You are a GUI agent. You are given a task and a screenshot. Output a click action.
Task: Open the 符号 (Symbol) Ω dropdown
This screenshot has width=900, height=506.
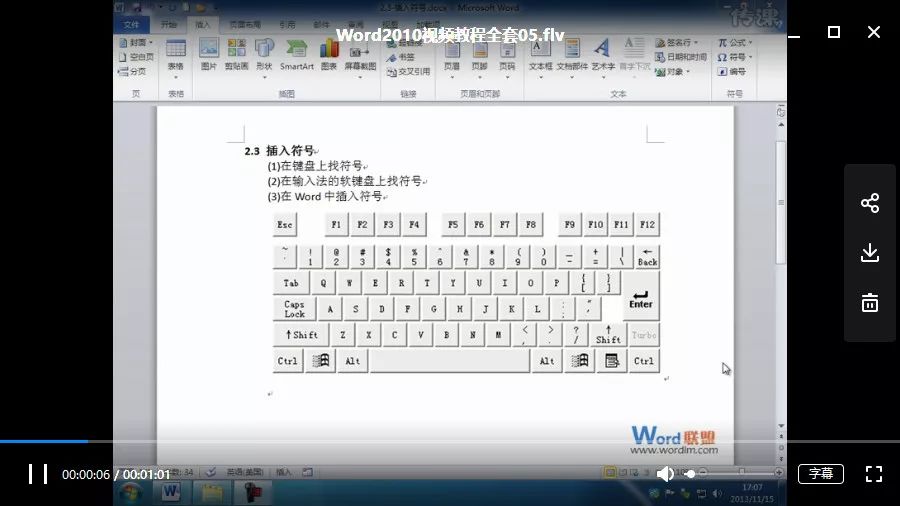click(735, 57)
